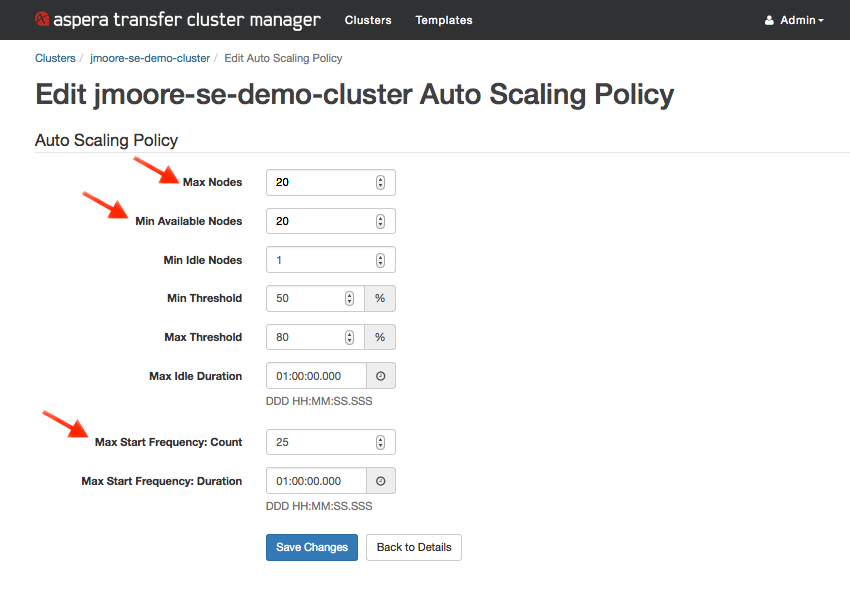Click the Max Nodes label
The width and height of the screenshot is (850, 591).
(x=212, y=182)
